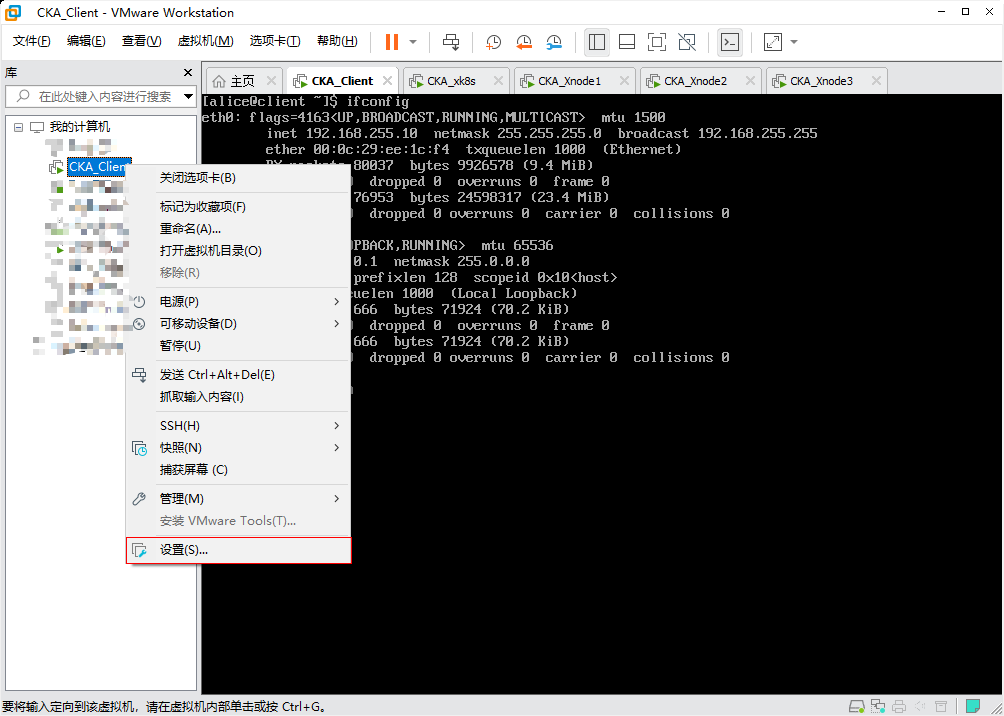Switch to the CKA_xk8s tab
The height and width of the screenshot is (716, 1004).
(451, 81)
